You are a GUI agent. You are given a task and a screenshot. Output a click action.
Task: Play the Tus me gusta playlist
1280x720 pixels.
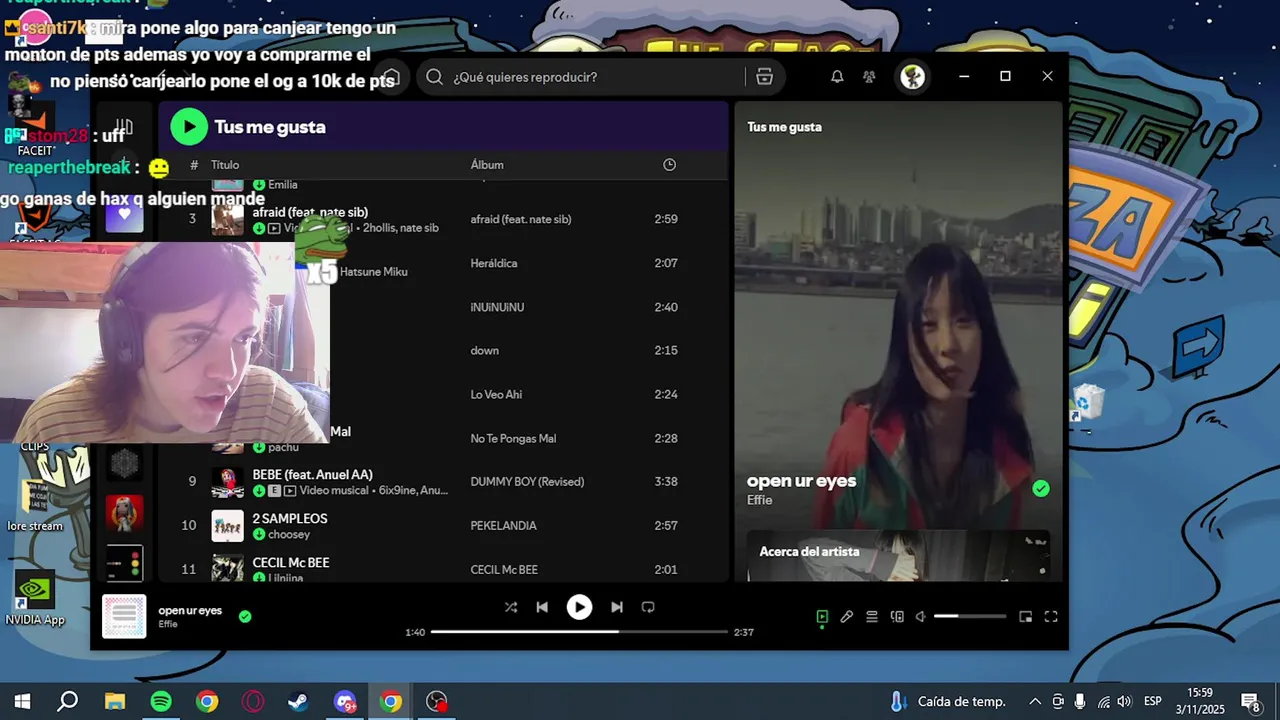(189, 127)
